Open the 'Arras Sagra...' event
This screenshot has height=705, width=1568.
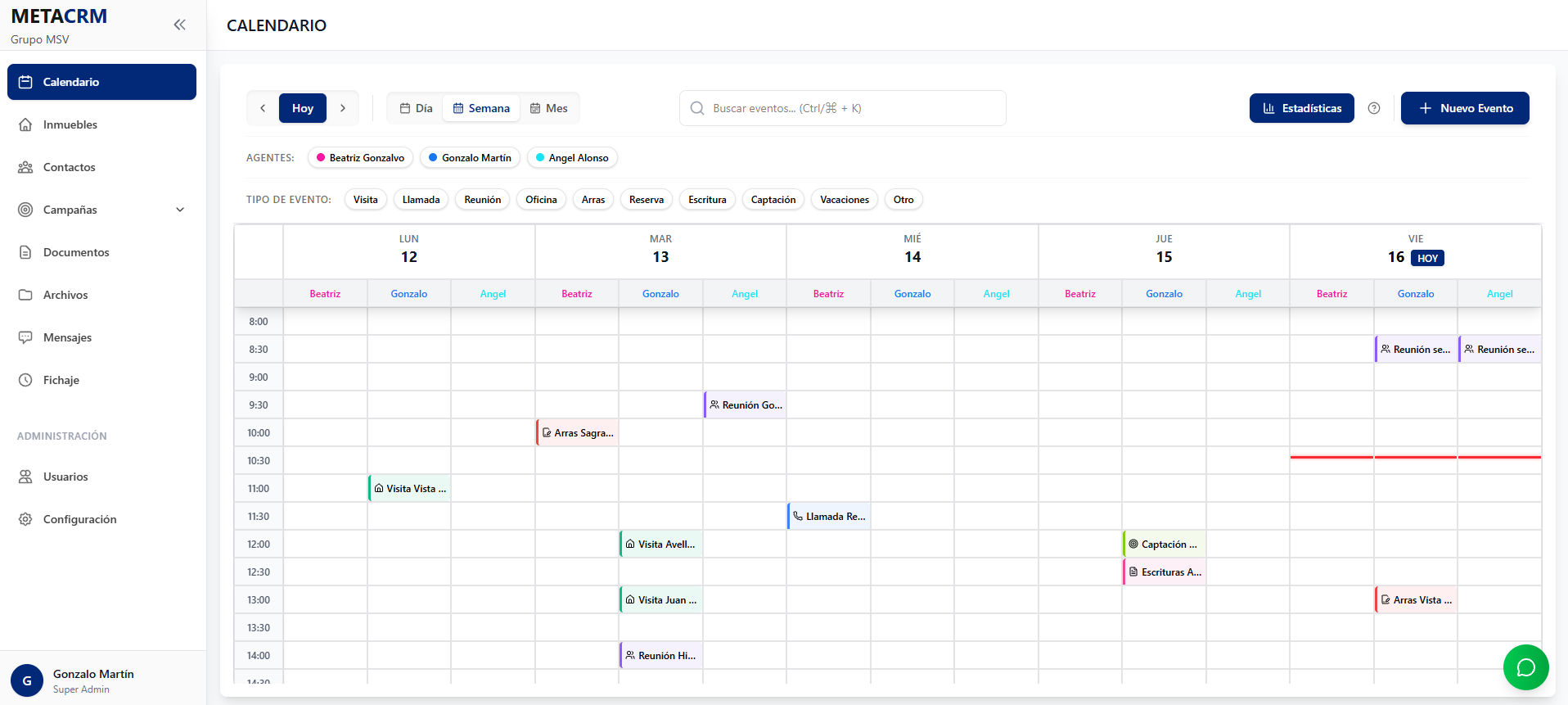(577, 433)
